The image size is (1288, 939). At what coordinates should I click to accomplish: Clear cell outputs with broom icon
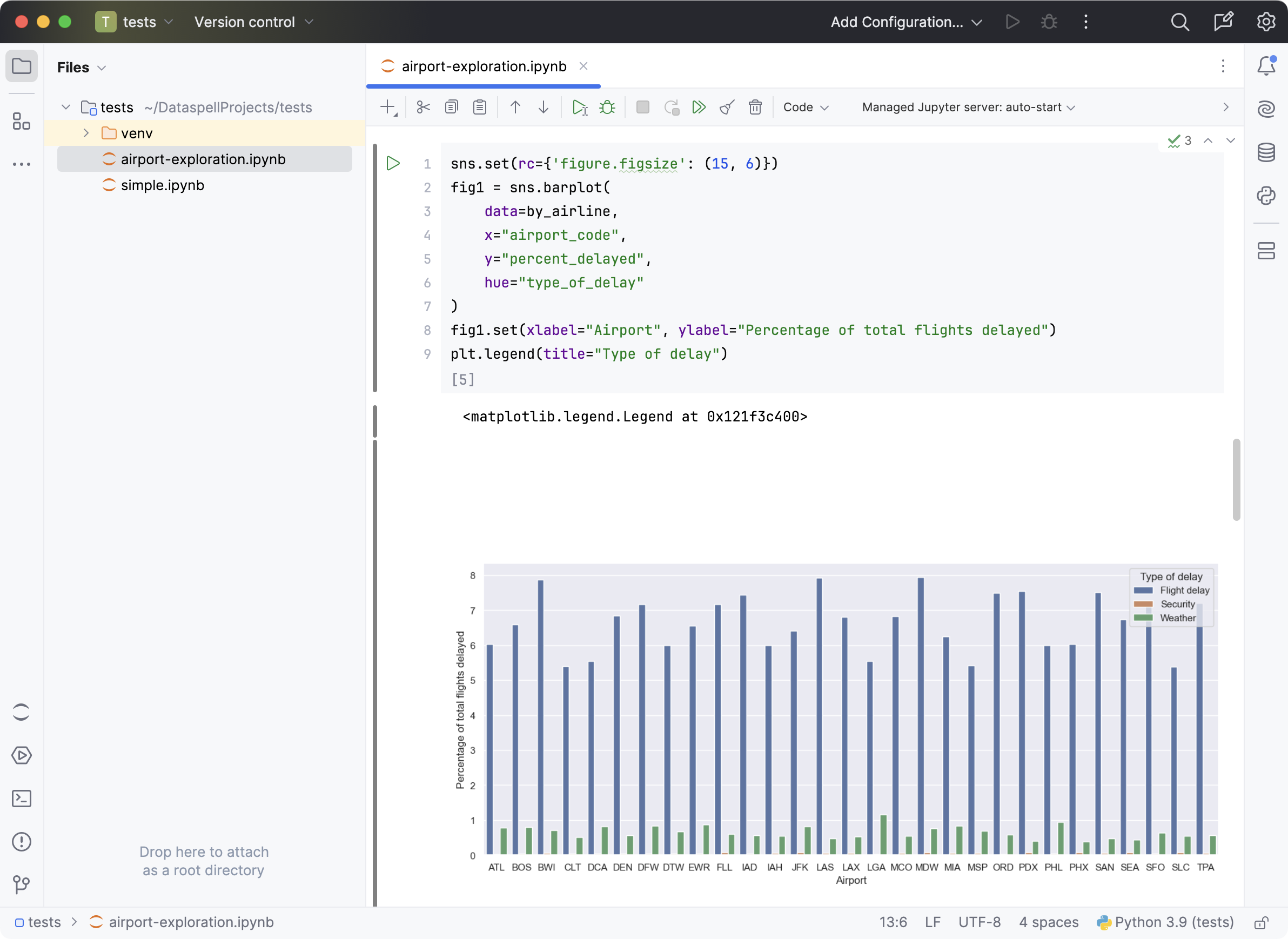pyautogui.click(x=727, y=108)
